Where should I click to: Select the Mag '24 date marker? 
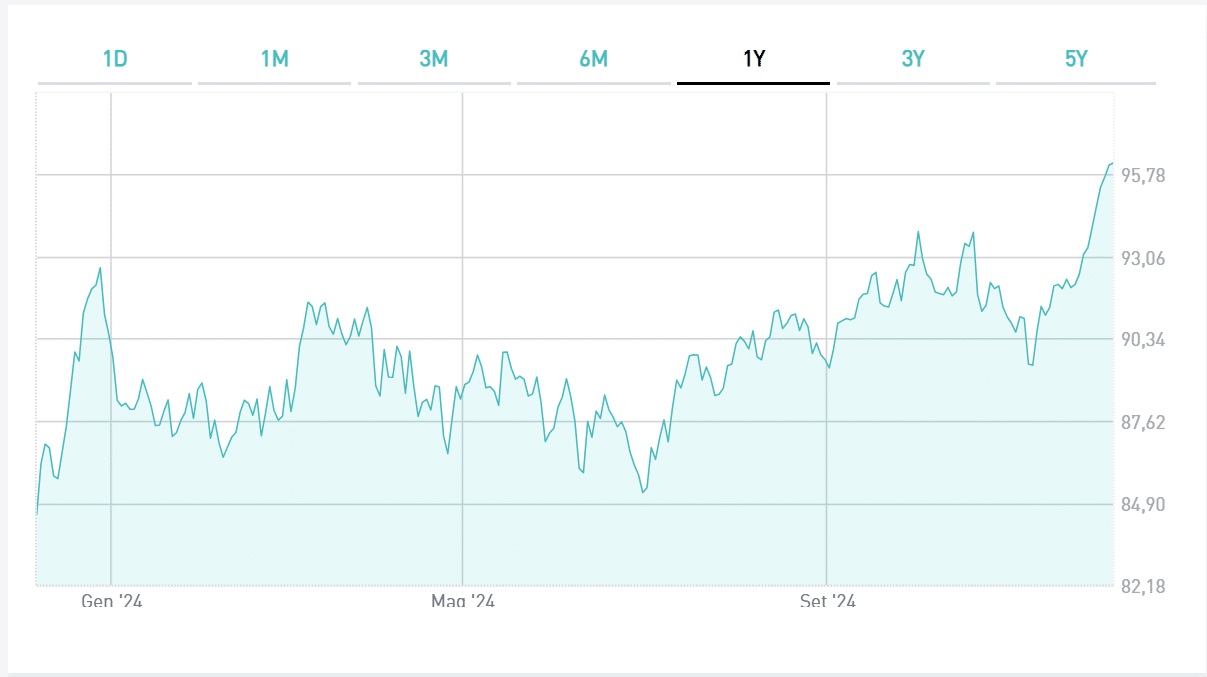click(463, 601)
